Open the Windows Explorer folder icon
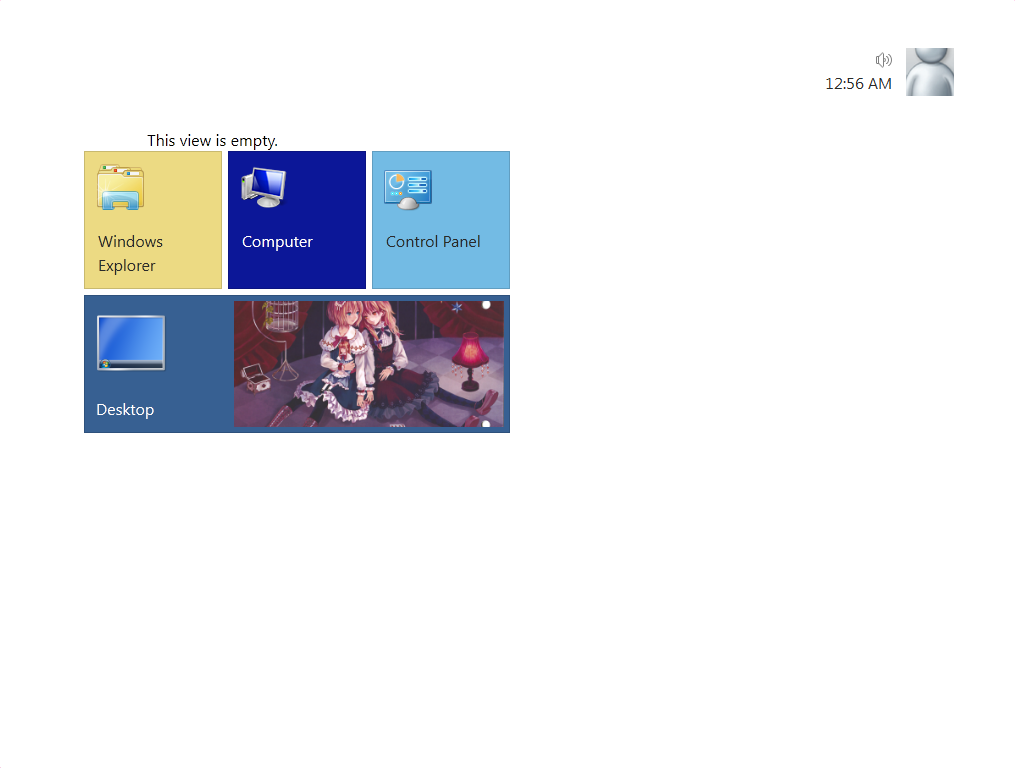Viewport: 1024px width, 768px height. (121, 187)
